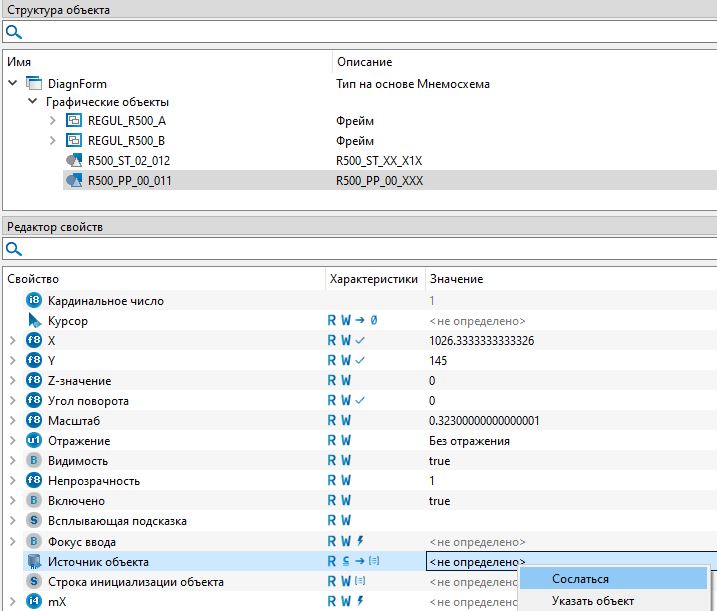Screen dimensions: 717x611
Task: Click the Источник объекта property icon
Action: tap(34, 562)
